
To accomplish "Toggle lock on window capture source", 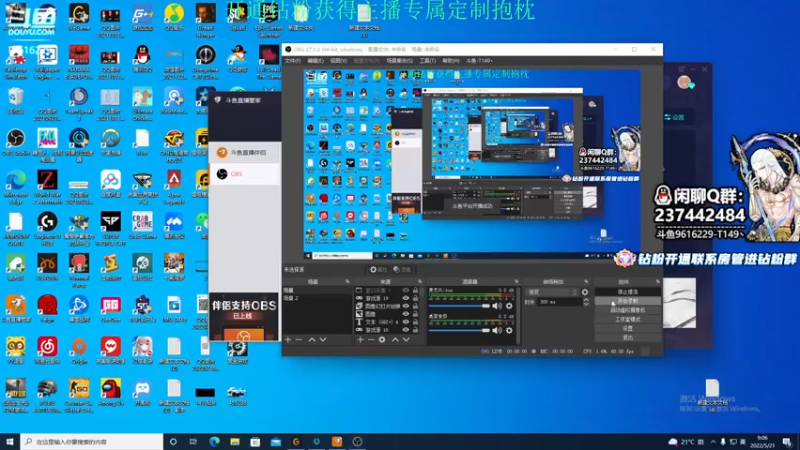I will (x=415, y=290).
